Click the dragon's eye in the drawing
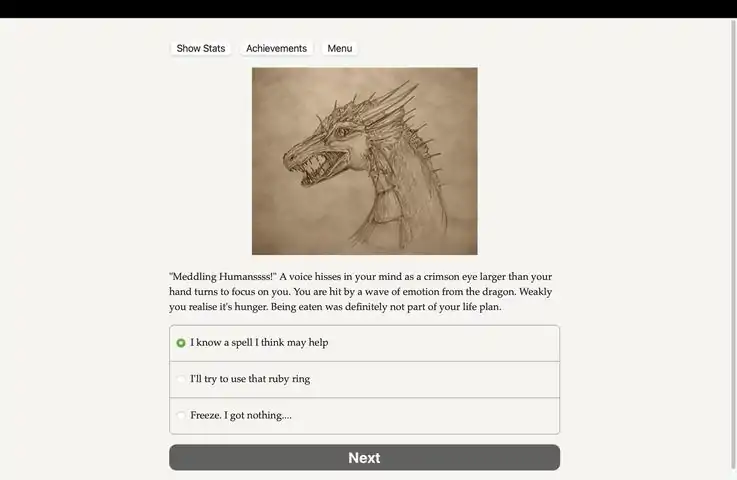The width and height of the screenshot is (737, 480). coord(342,132)
